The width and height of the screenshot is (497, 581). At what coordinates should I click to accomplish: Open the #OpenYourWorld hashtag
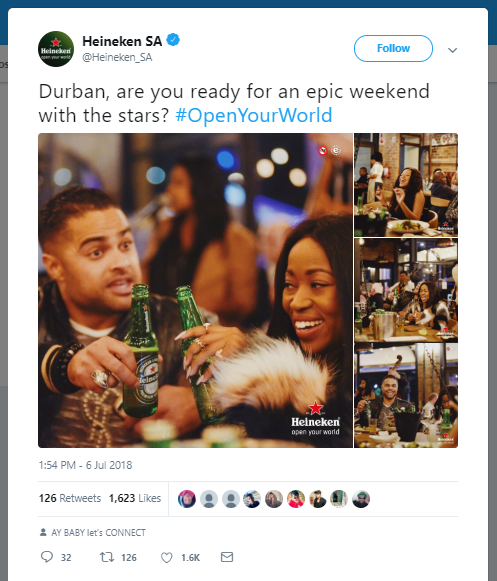[254, 115]
